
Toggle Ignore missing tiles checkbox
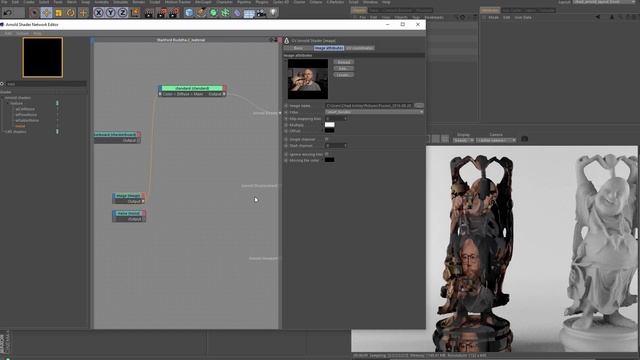point(327,154)
